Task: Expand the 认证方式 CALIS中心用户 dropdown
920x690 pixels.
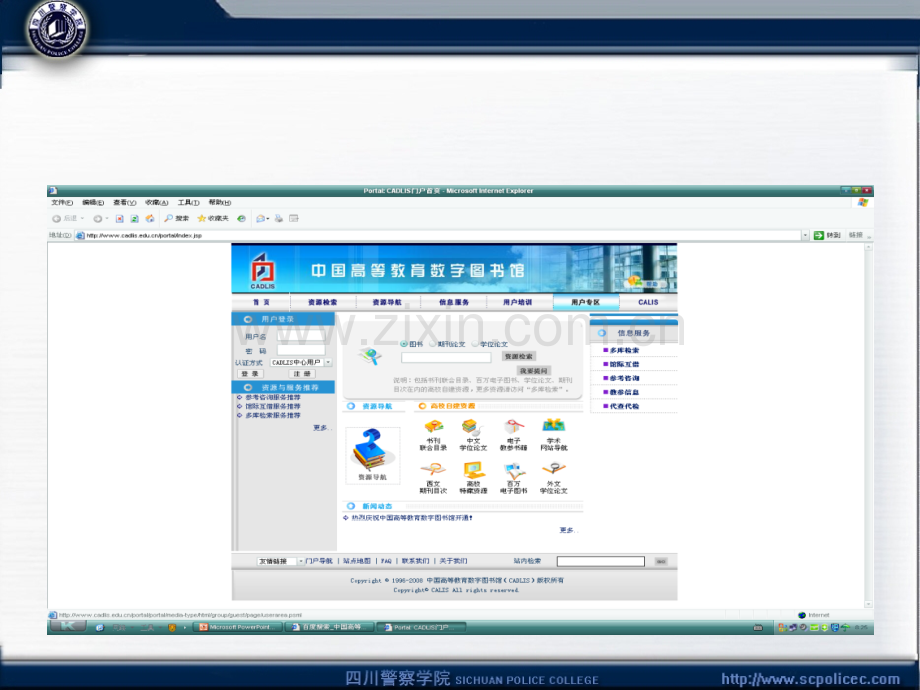Action: (x=328, y=362)
